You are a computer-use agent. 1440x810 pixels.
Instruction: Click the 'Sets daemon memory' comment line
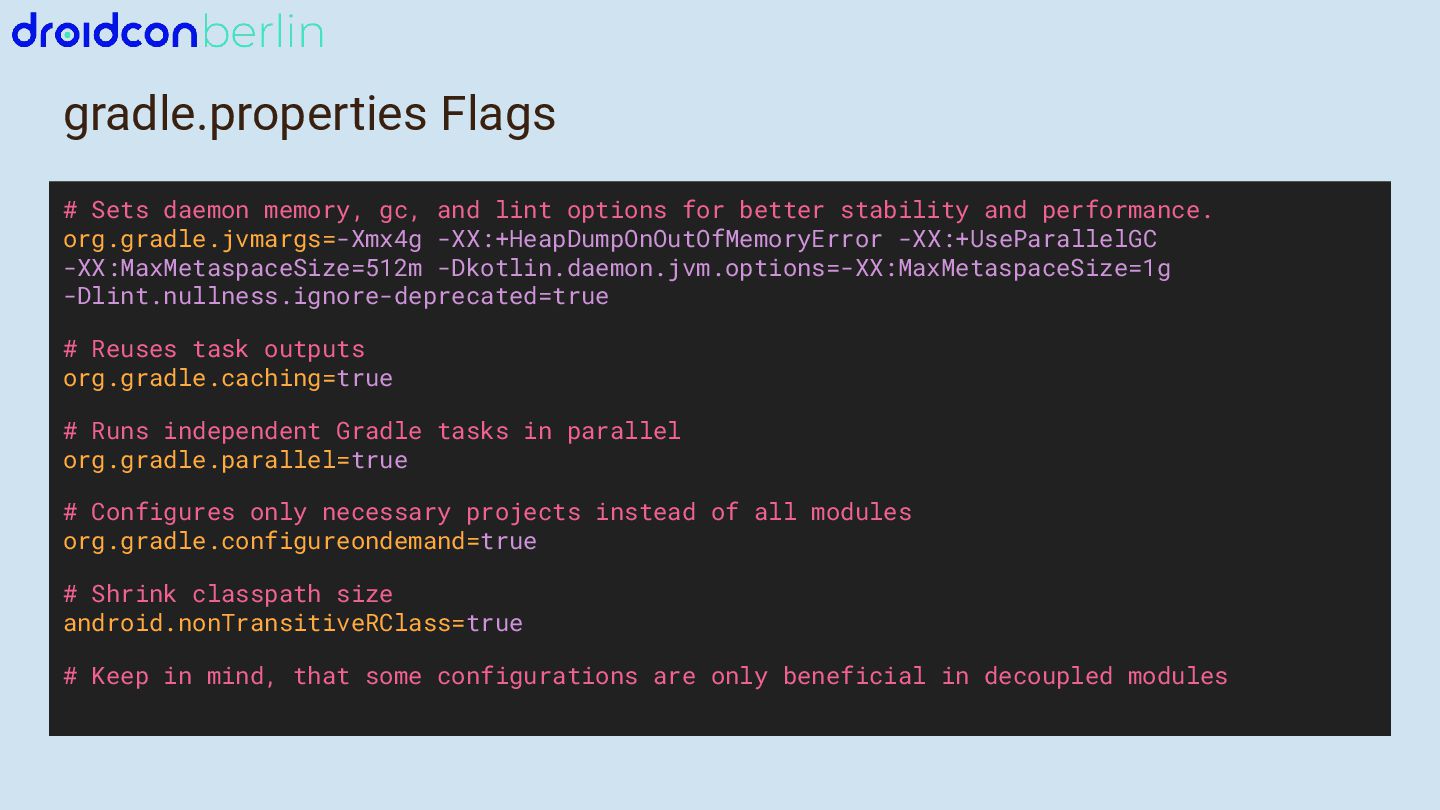638,210
